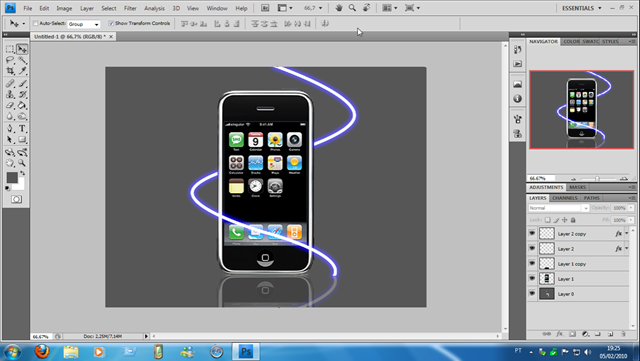640x361 pixels.
Task: Switch to the Channels tab
Action: coord(565,198)
